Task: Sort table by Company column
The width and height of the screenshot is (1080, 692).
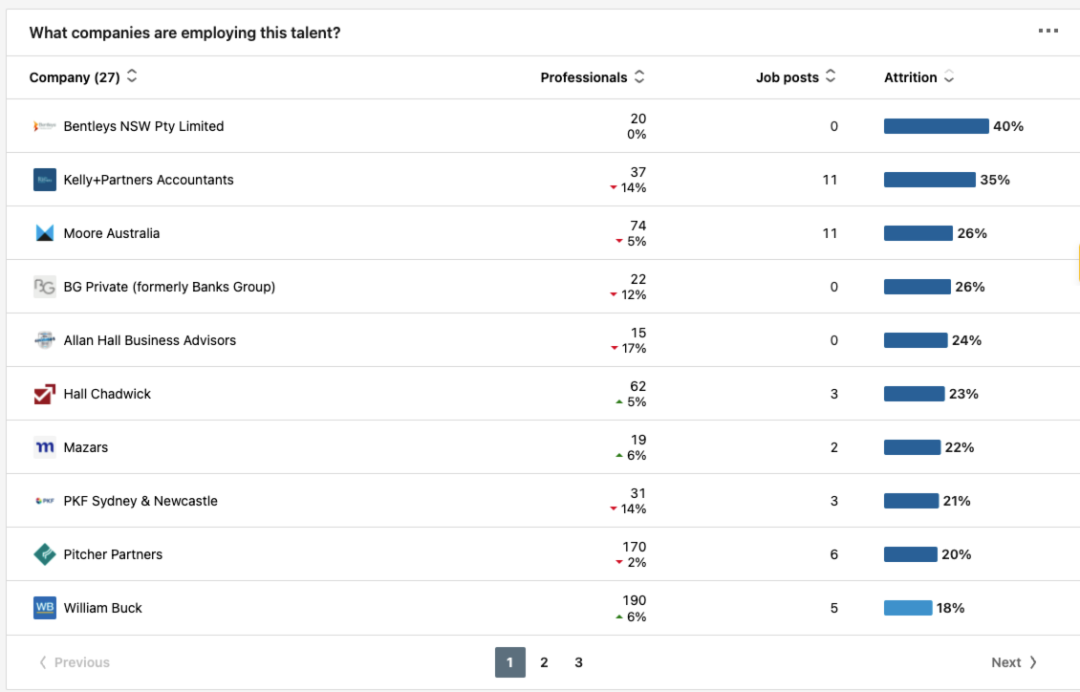Action: point(132,77)
